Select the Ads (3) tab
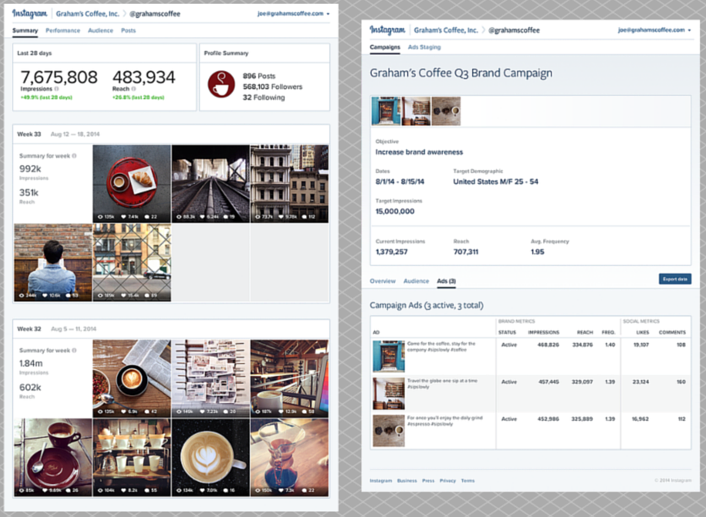 446,281
